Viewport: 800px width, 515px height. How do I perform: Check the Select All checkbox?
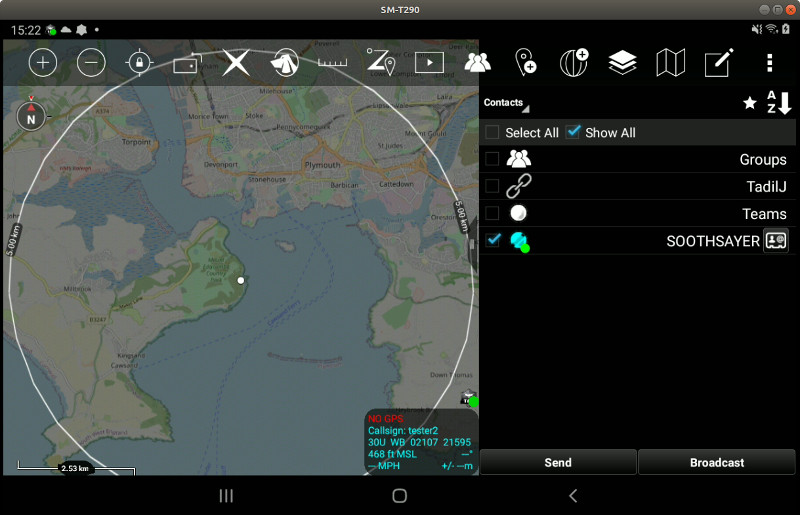pos(493,132)
